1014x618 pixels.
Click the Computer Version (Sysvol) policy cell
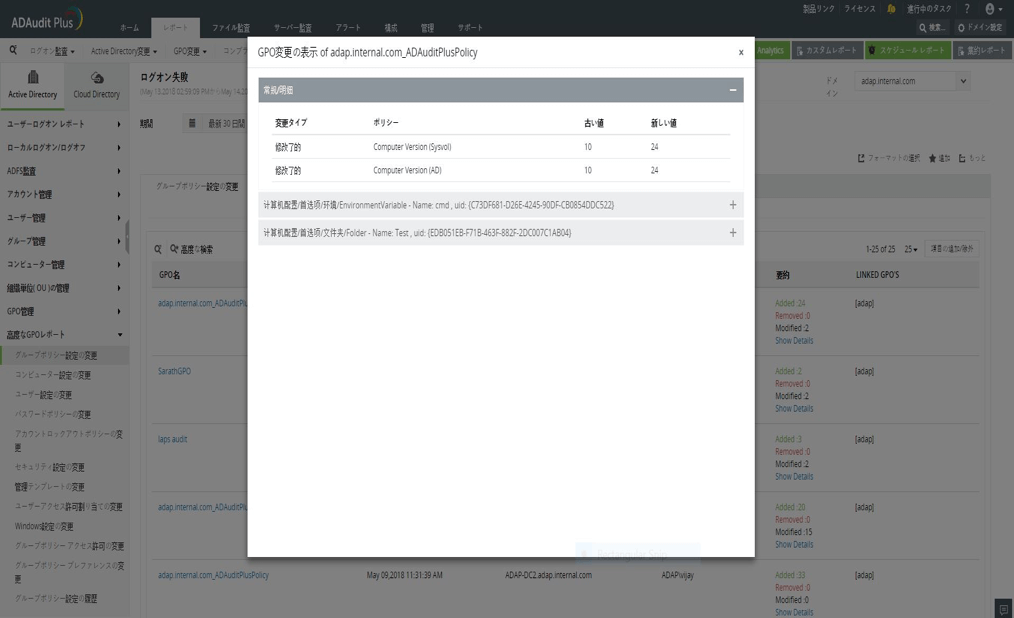point(412,147)
